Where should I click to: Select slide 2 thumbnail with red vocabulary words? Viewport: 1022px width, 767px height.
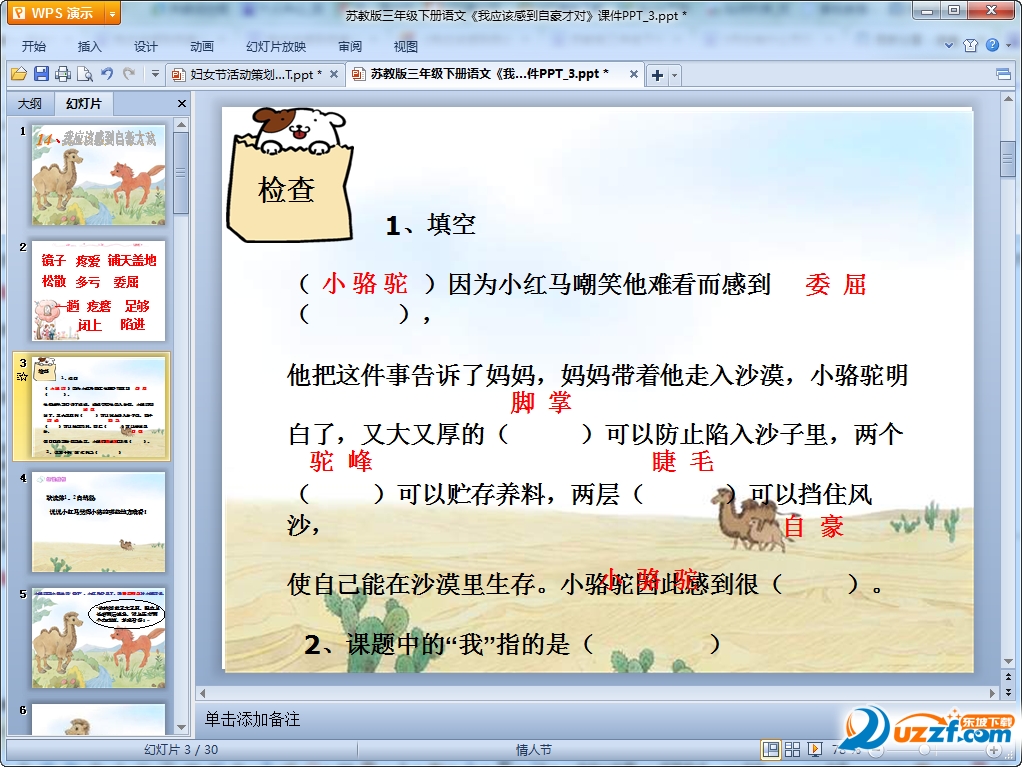click(98, 291)
